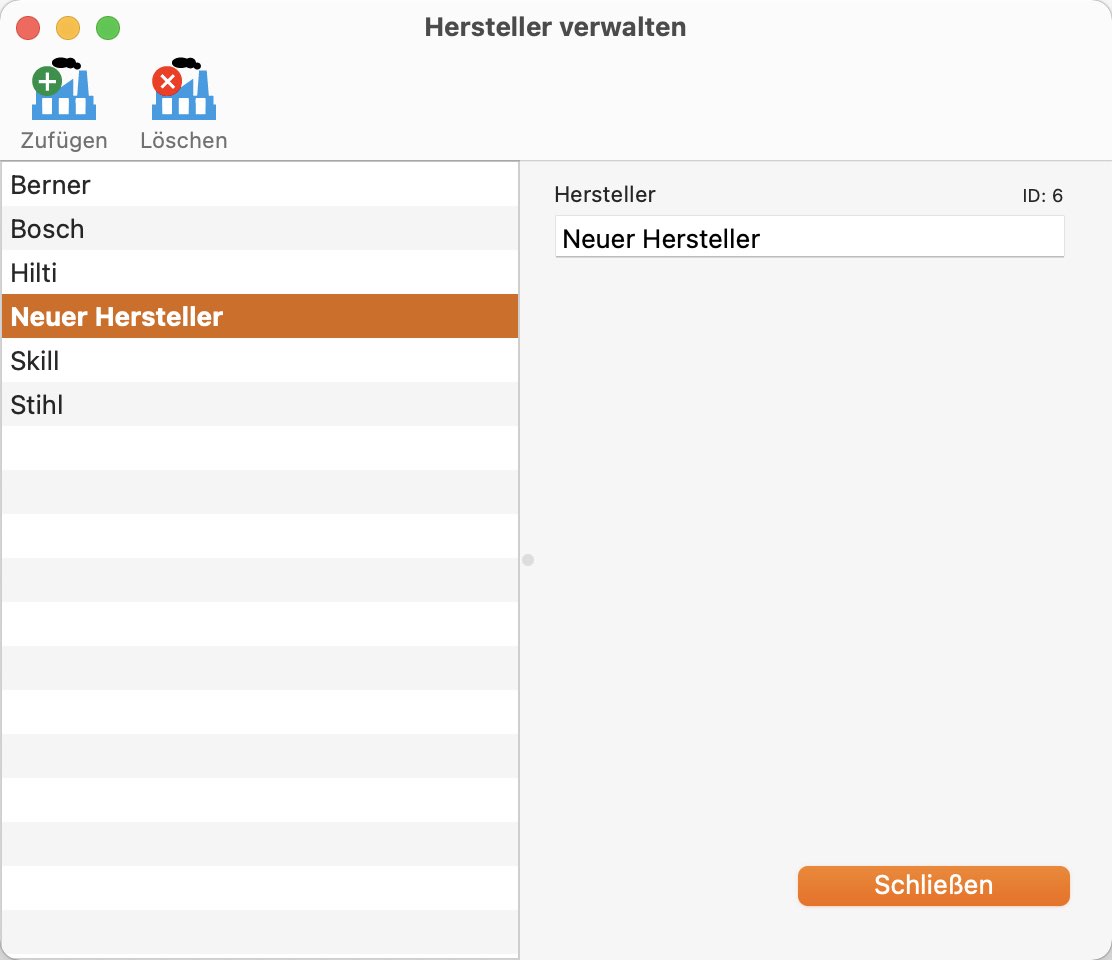Maximize the window with the green button

pos(108,28)
